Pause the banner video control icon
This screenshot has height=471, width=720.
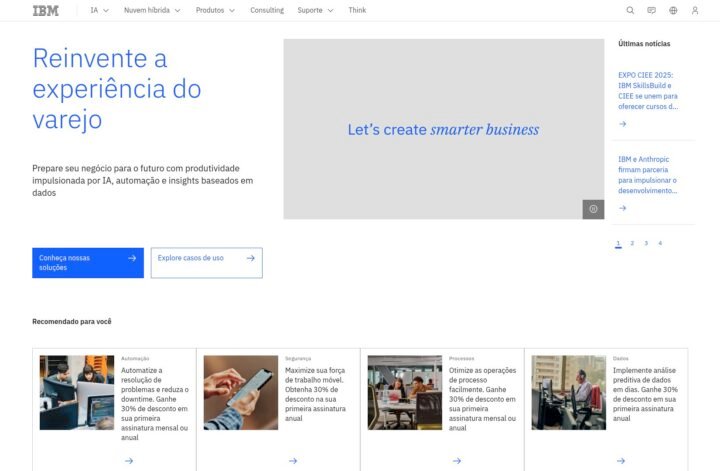(593, 209)
